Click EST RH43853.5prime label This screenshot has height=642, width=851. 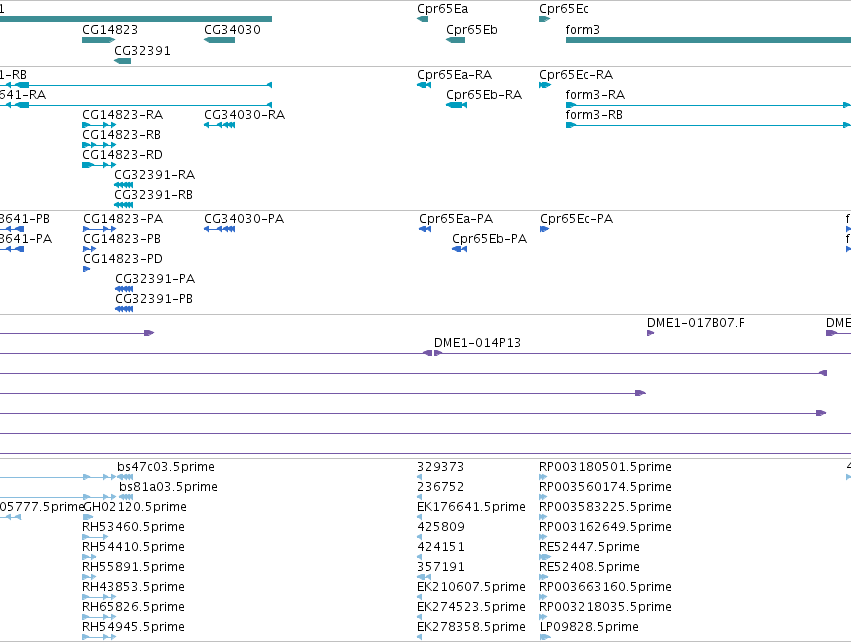[134, 587]
